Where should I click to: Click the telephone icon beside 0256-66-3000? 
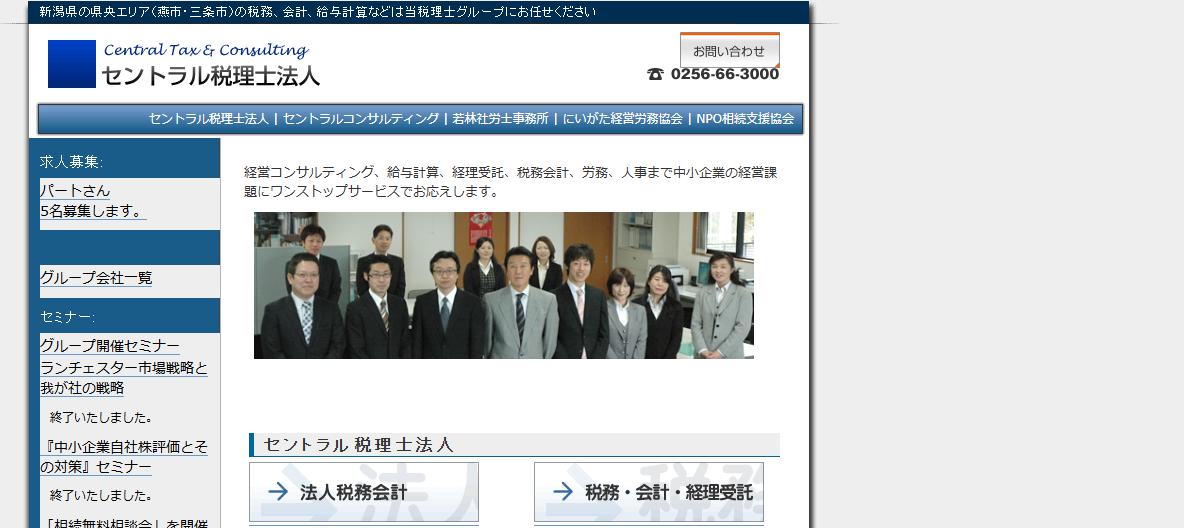(x=655, y=74)
